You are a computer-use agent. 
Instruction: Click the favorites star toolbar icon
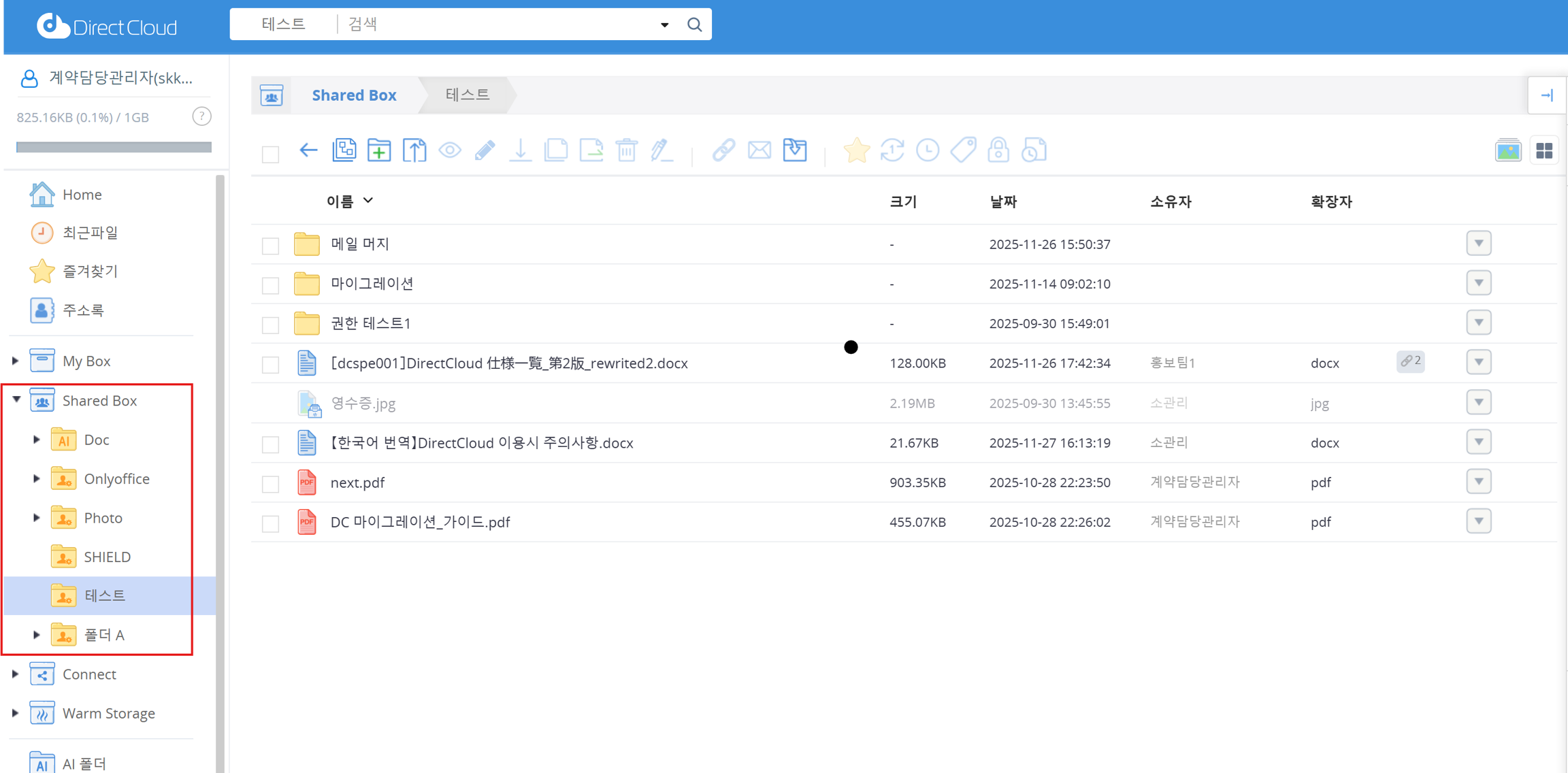(856, 150)
